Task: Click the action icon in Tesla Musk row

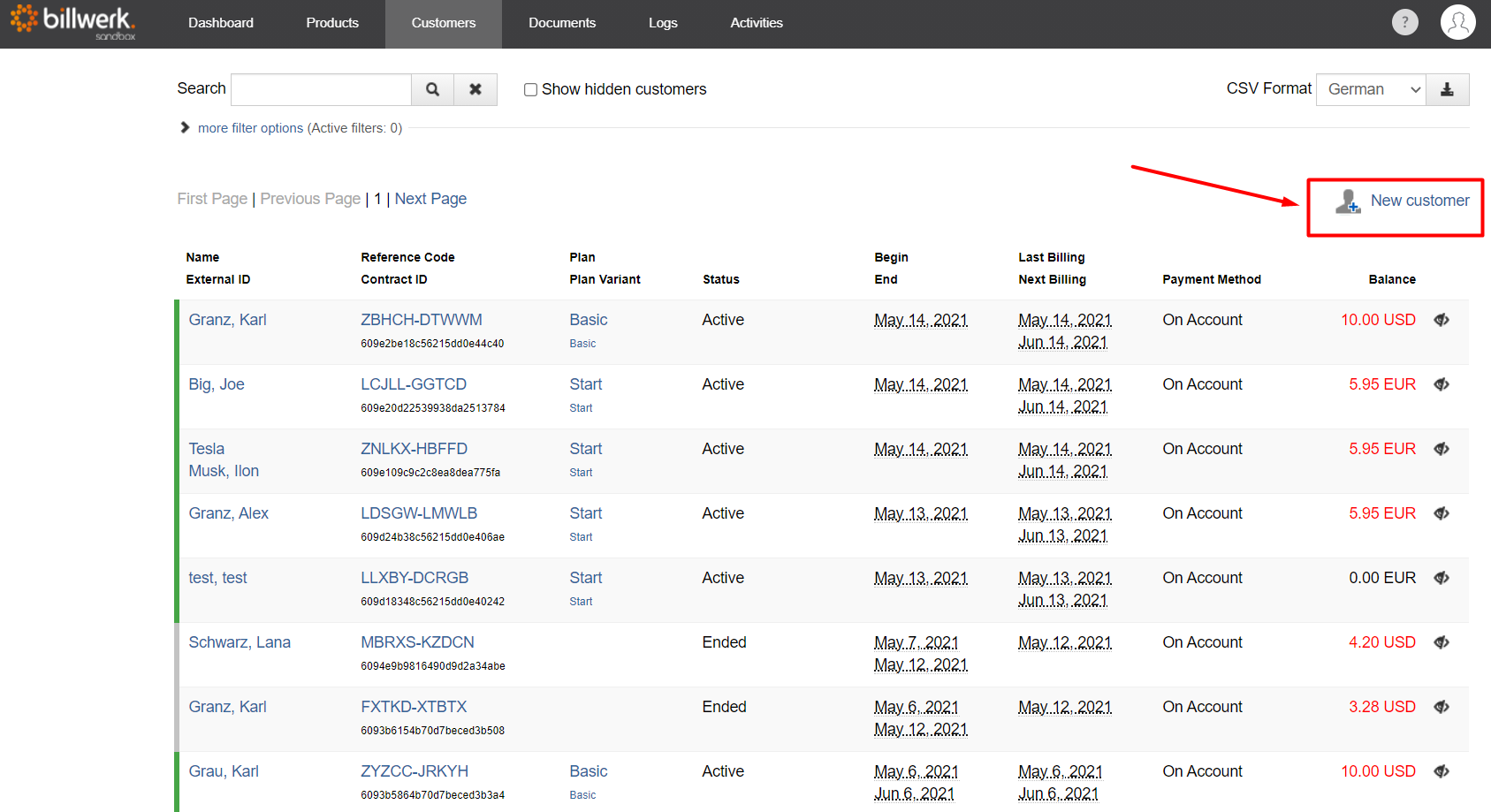Action: [1442, 449]
